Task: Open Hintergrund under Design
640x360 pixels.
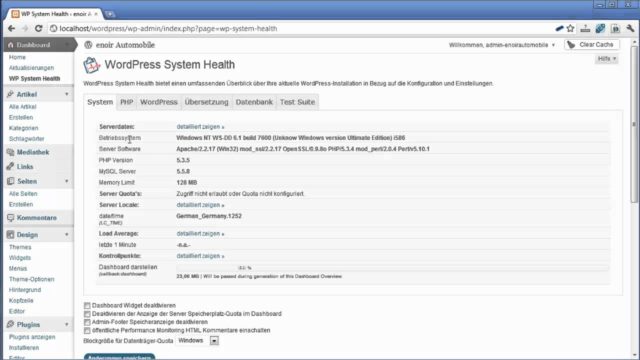Action: (x=25, y=290)
